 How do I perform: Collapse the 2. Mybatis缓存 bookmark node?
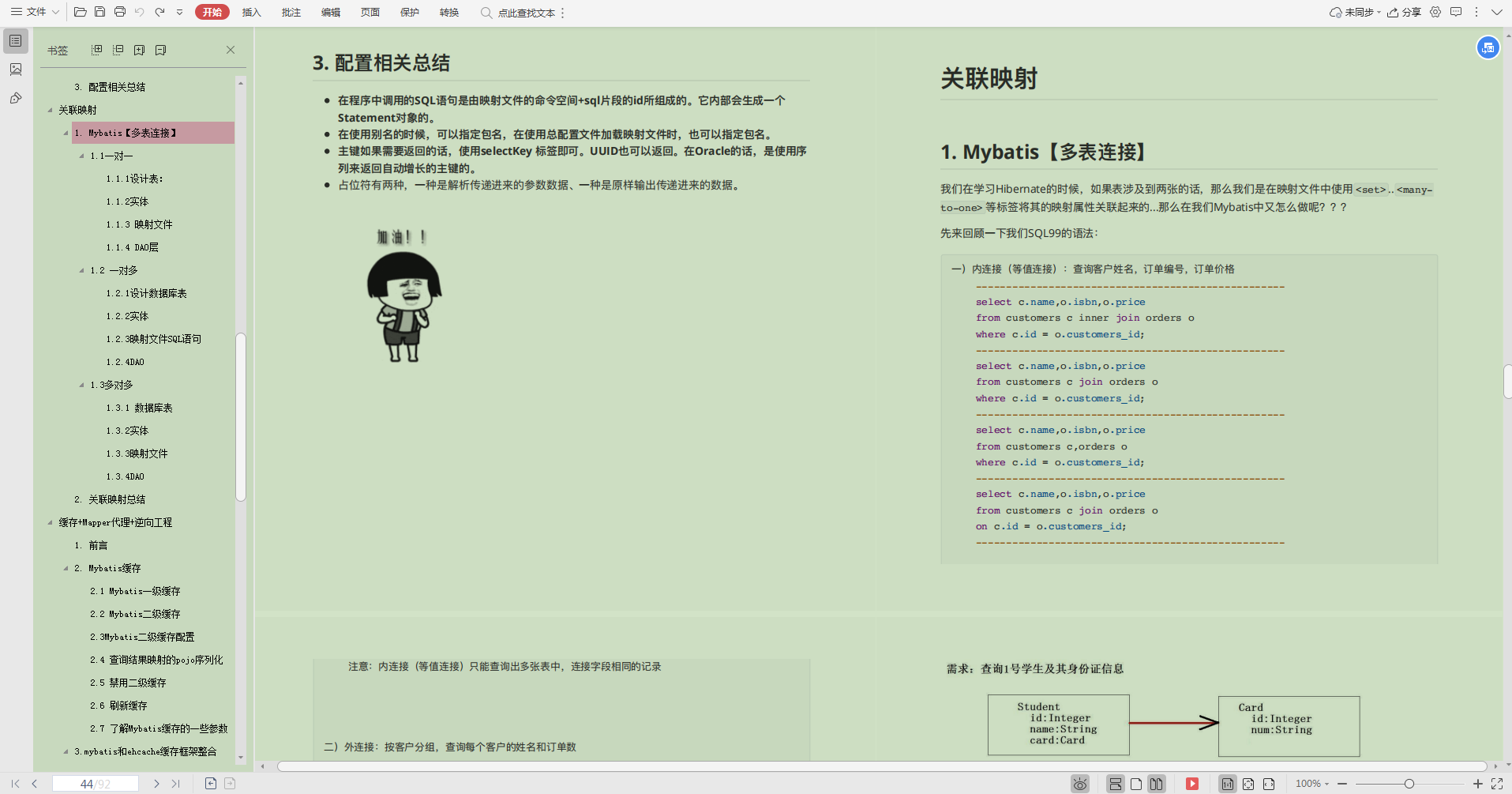tap(66, 568)
